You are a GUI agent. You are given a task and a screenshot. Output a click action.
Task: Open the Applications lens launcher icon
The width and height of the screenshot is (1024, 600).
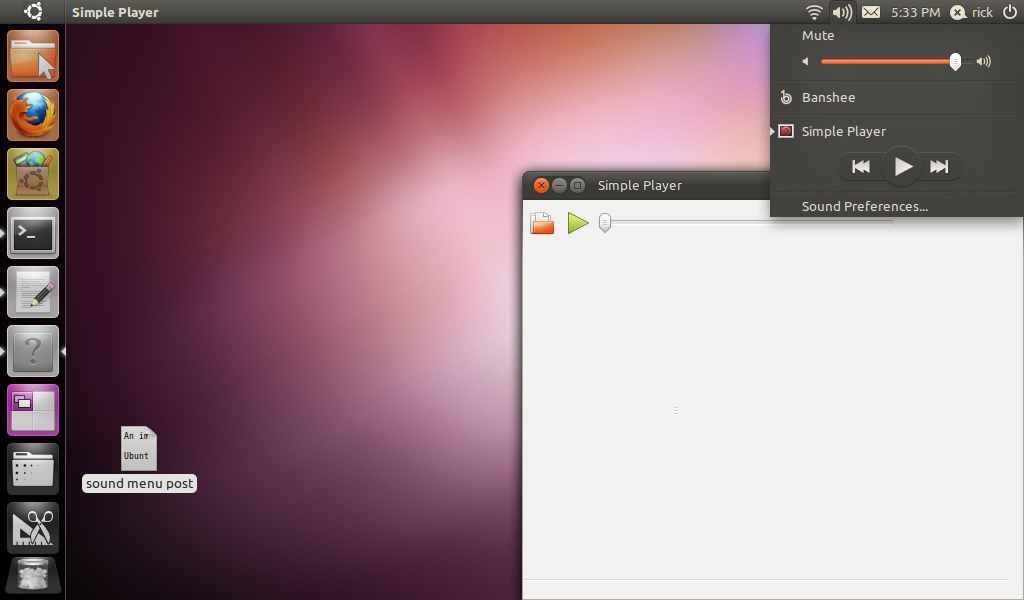pyautogui.click(x=33, y=469)
